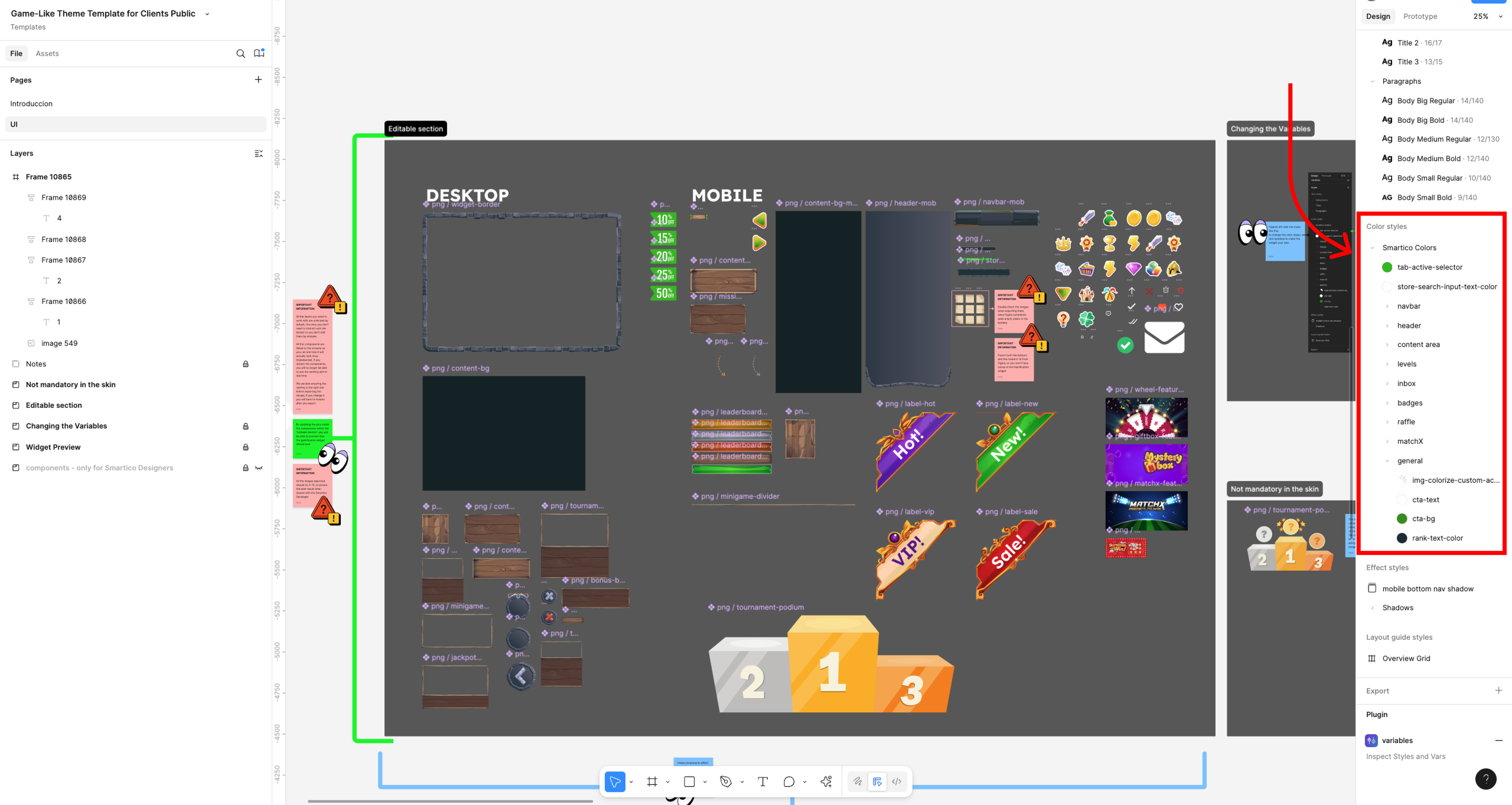Select the Comment tool
The image size is (1512, 805).
(x=788, y=781)
